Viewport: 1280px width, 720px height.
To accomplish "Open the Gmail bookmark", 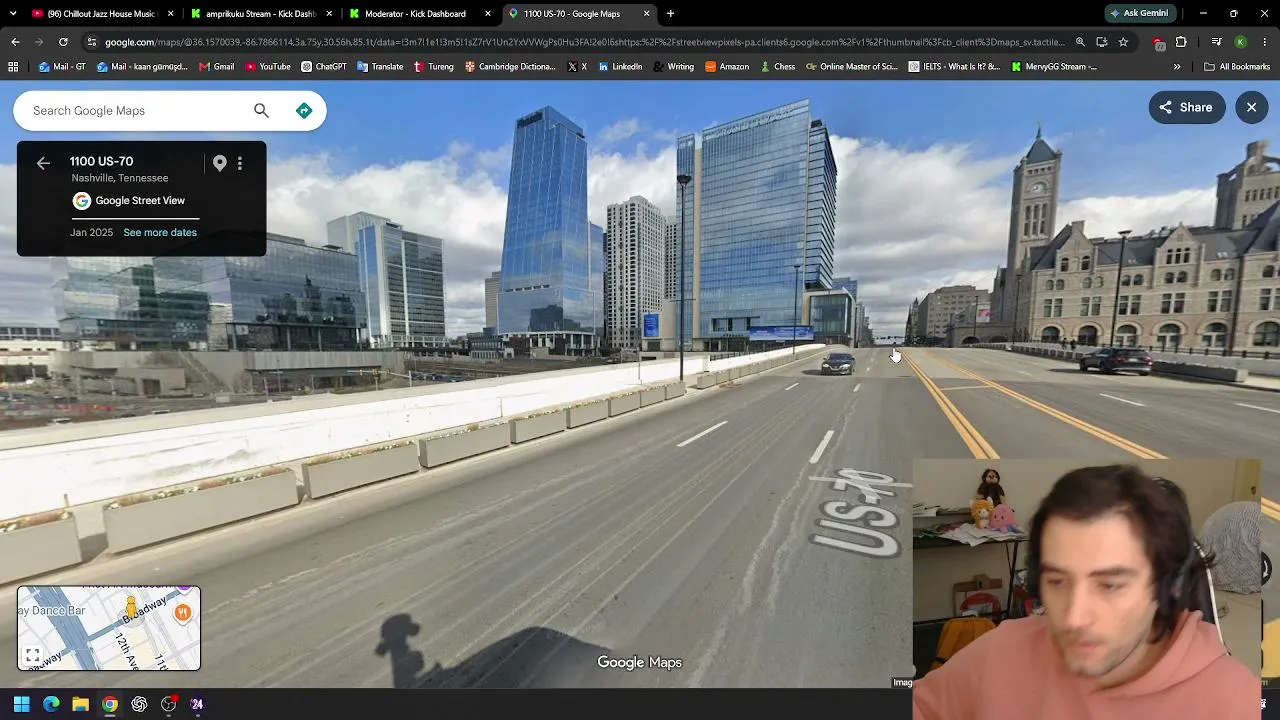I will [x=216, y=67].
